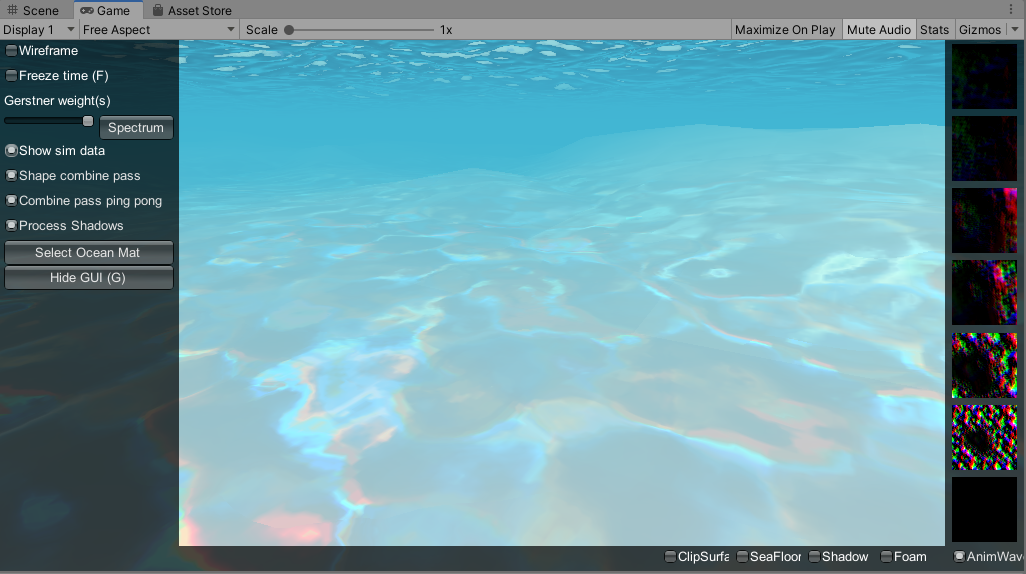Enable the Shadow checkbox
Screen dimensions: 1026x574
[814, 556]
